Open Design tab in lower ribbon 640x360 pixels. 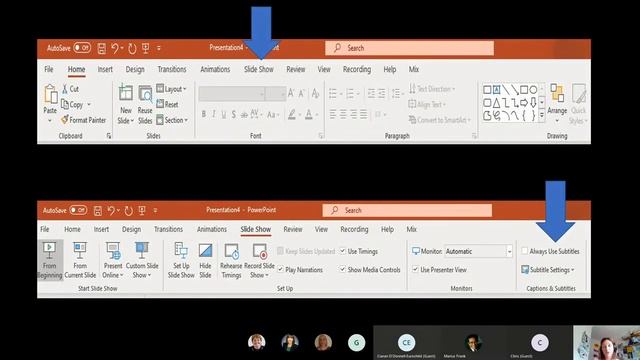click(131, 229)
